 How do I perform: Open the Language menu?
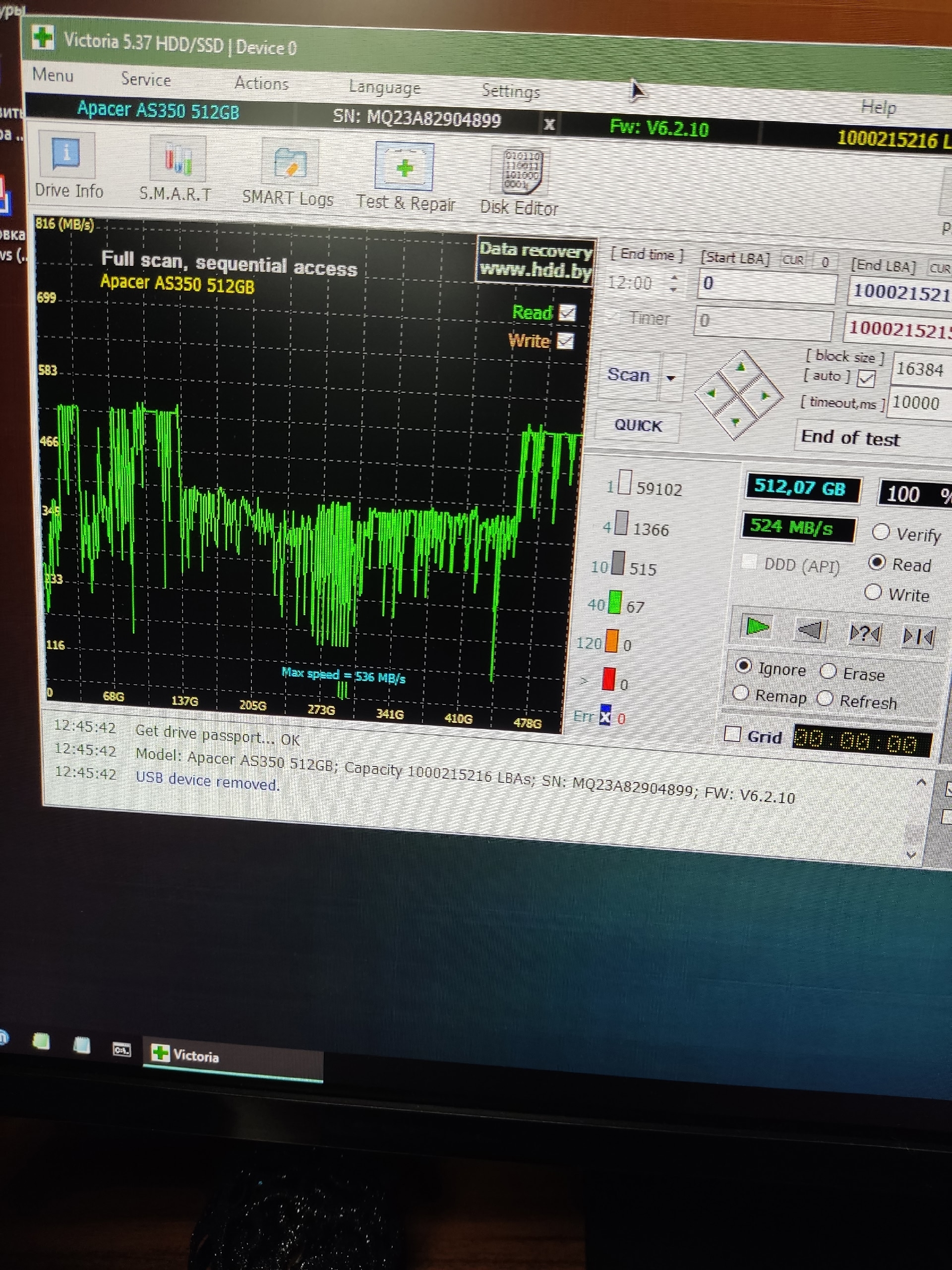pos(384,87)
